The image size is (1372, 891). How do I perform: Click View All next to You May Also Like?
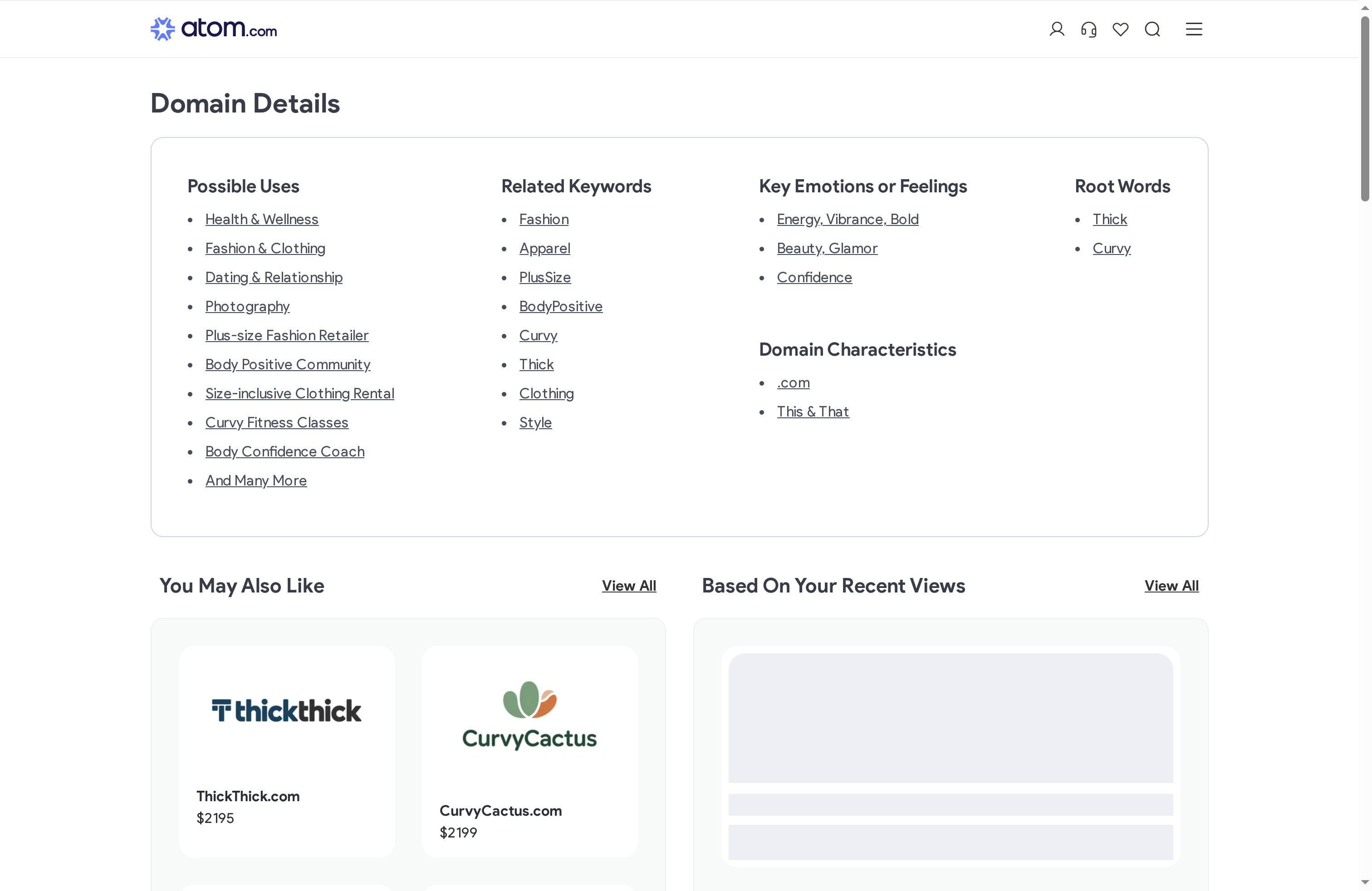click(x=628, y=586)
